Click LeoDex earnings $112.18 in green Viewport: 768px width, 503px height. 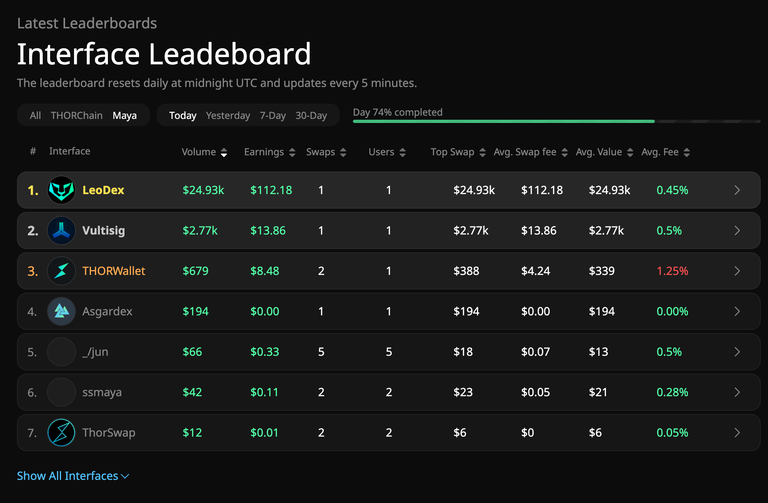271,190
